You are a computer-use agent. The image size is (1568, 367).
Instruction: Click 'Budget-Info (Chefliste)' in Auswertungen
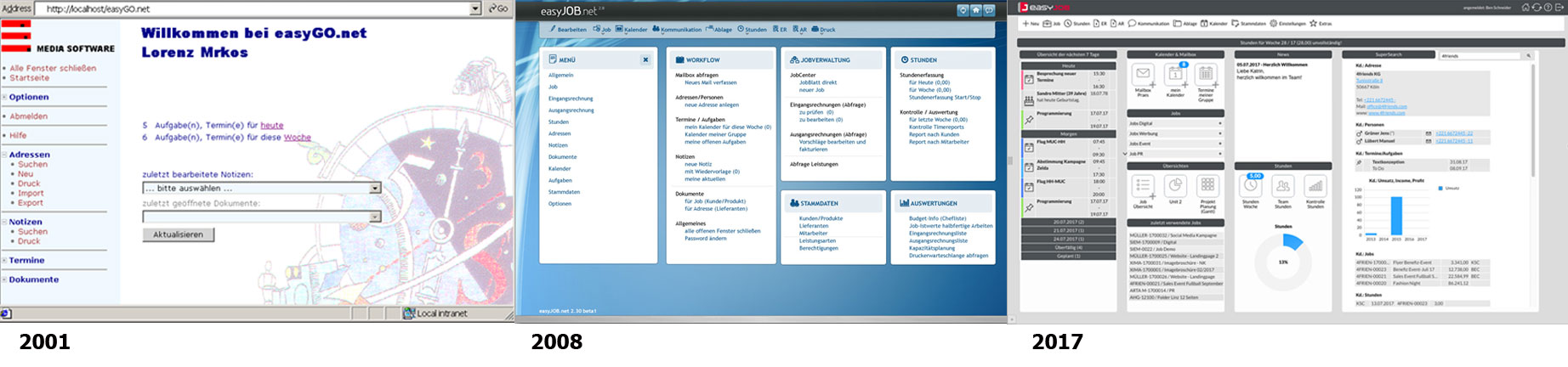pos(938,218)
